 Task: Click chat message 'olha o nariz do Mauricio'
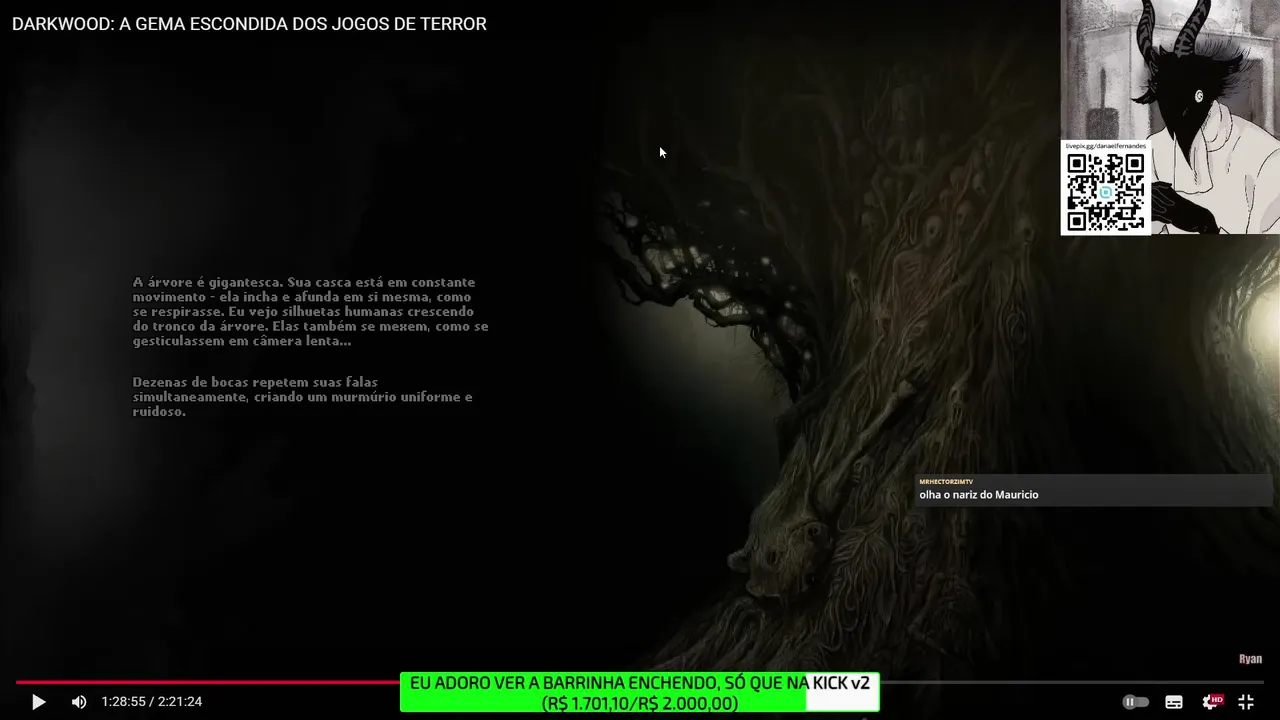tap(979, 495)
